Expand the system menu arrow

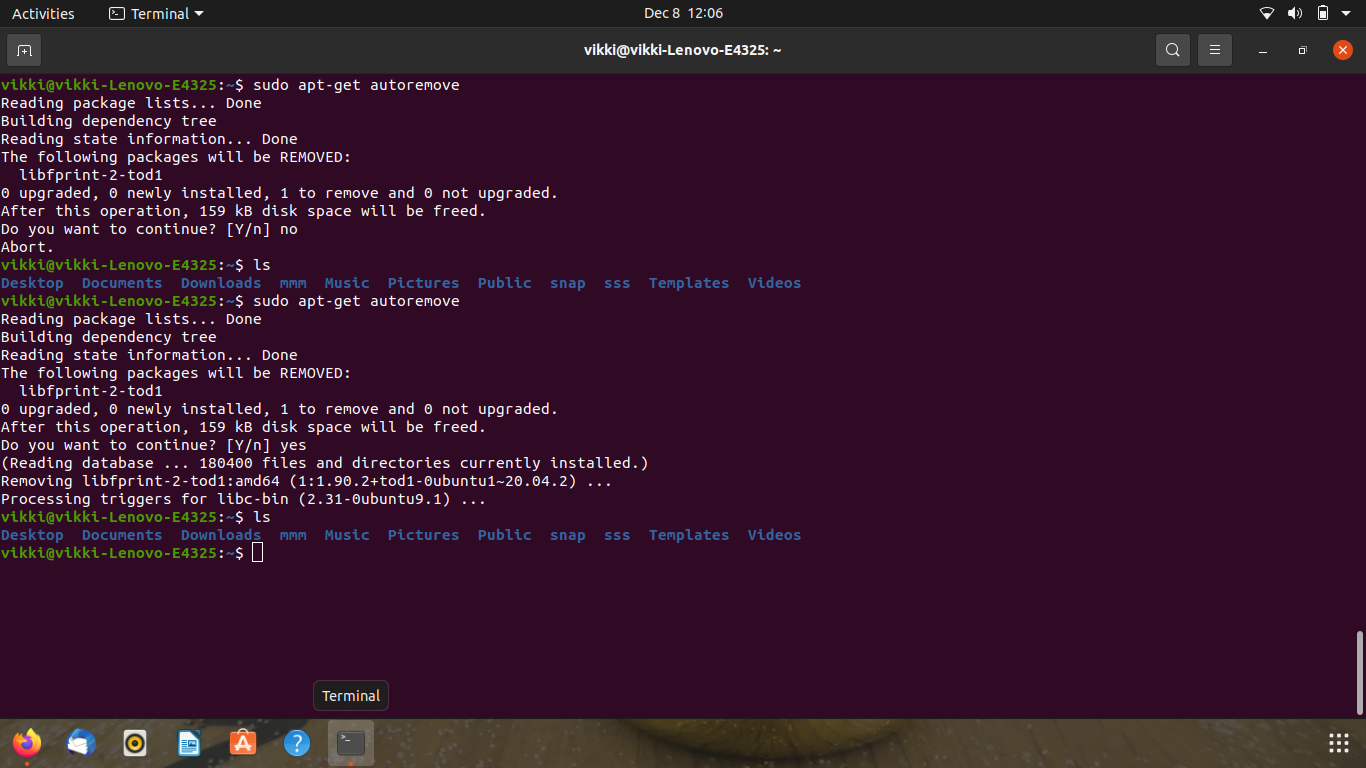coord(1348,13)
